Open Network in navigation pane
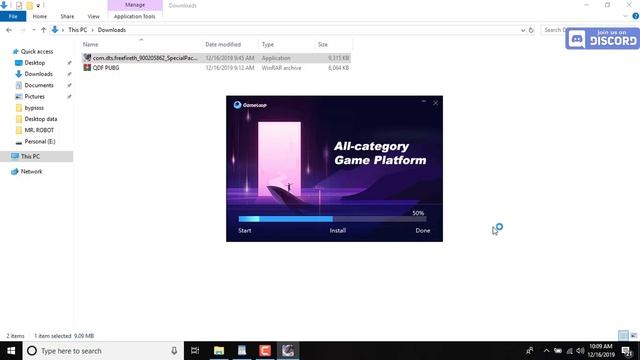 click(x=31, y=171)
